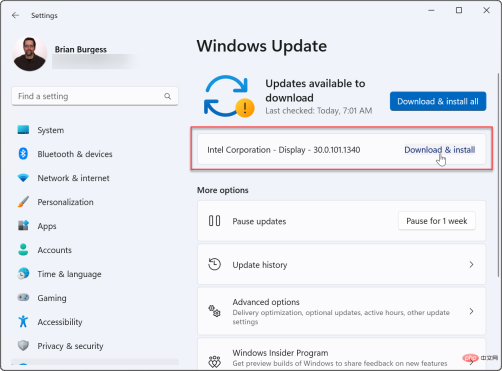Select the Time & language globe icon
Viewport: 502px width, 371px height.
pyautogui.click(x=23, y=274)
